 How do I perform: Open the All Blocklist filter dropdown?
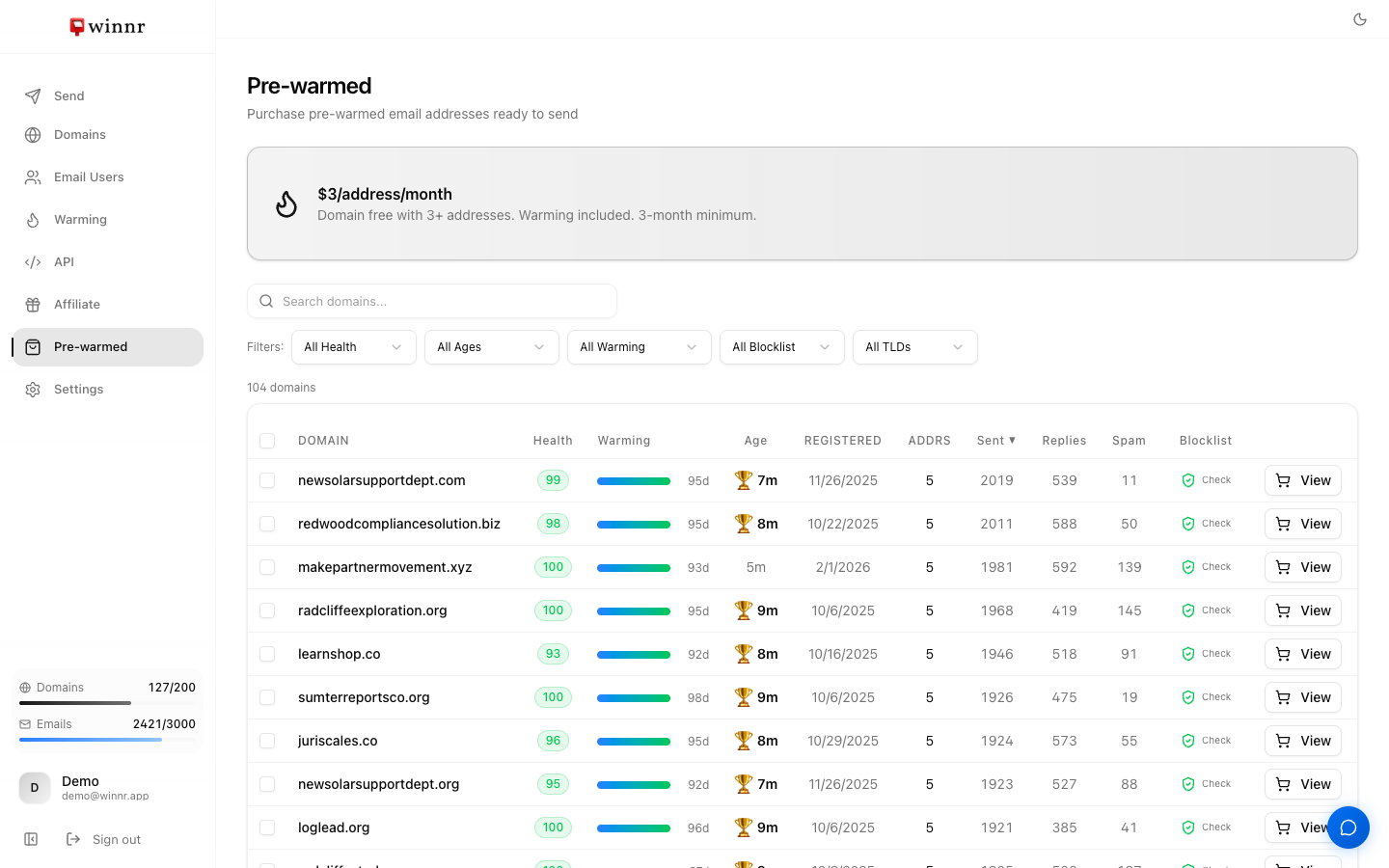[x=782, y=347]
